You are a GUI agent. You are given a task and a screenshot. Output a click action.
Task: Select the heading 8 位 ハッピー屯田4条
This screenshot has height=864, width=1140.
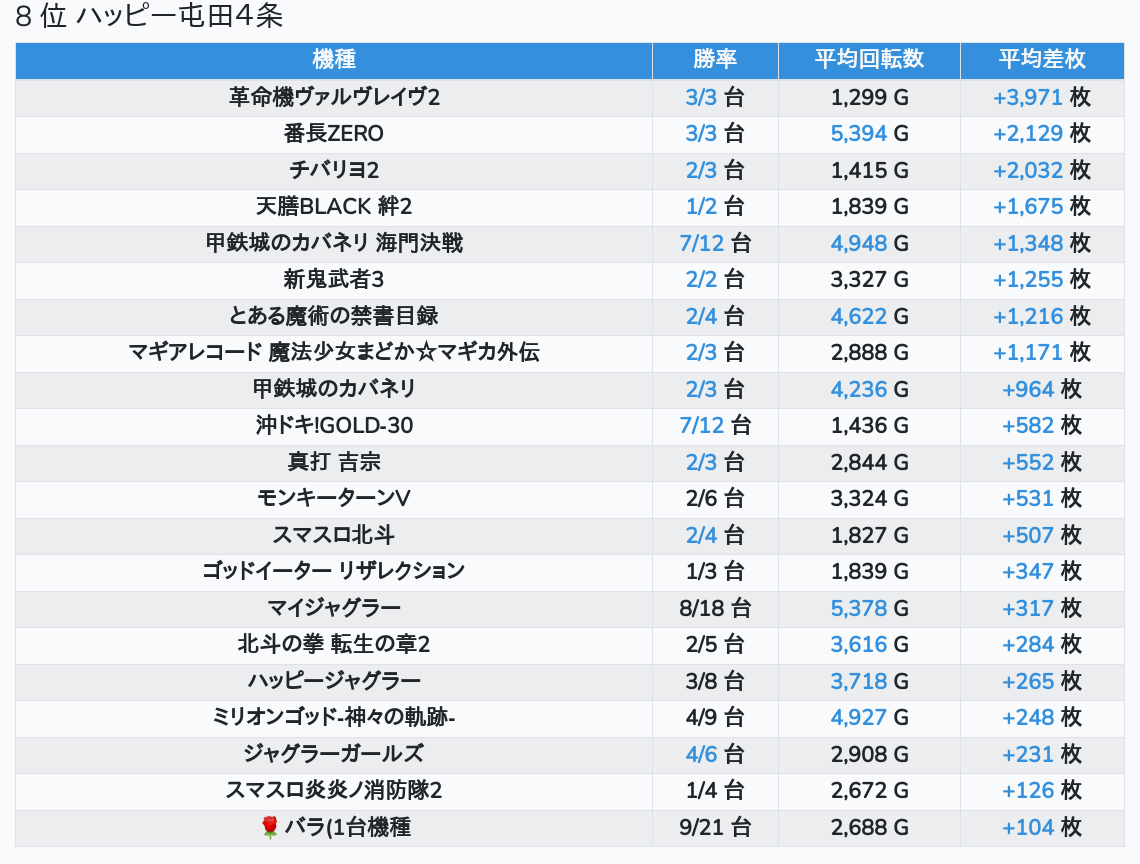tap(149, 16)
